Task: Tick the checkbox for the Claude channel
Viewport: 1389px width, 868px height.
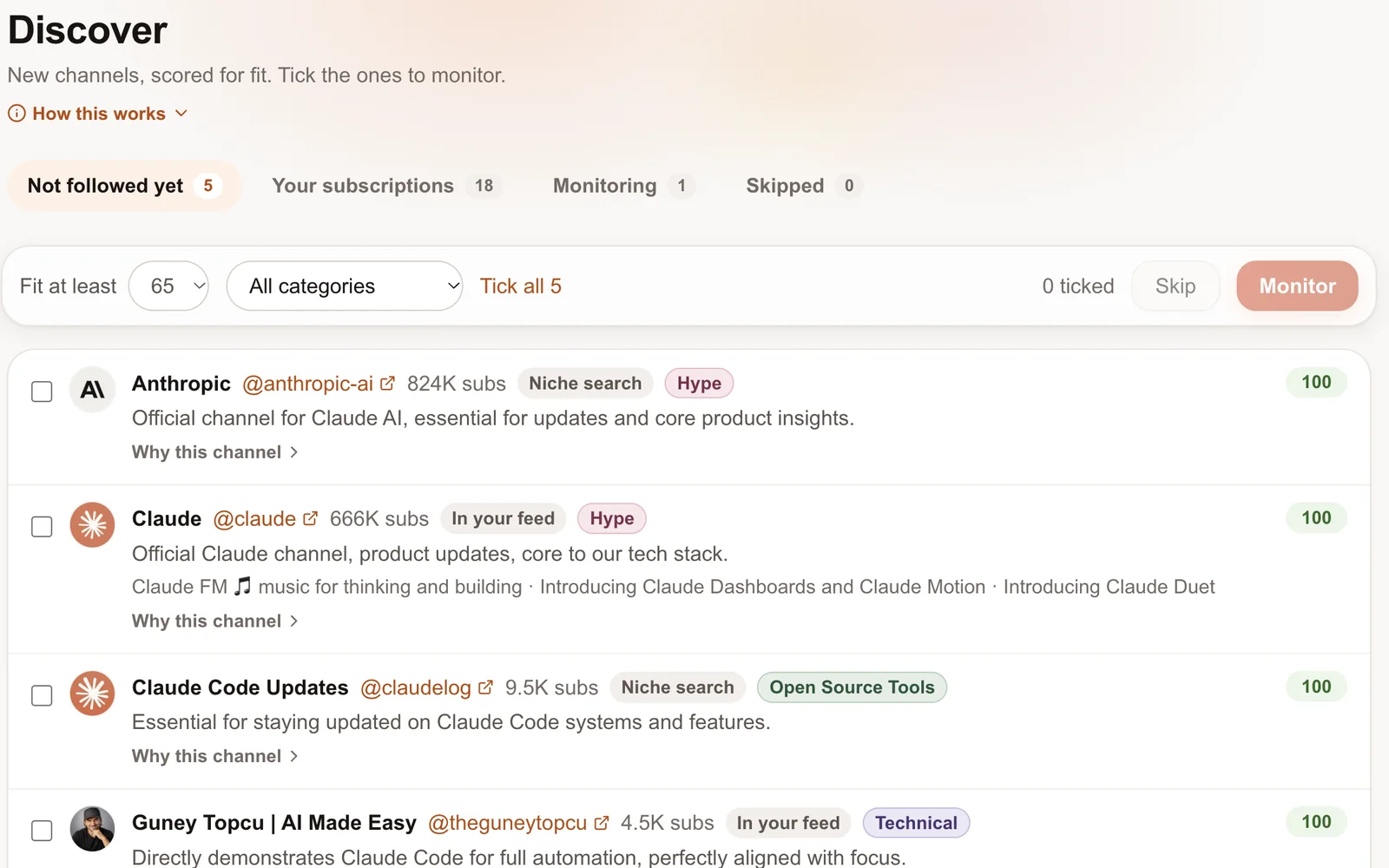Action: point(42,527)
